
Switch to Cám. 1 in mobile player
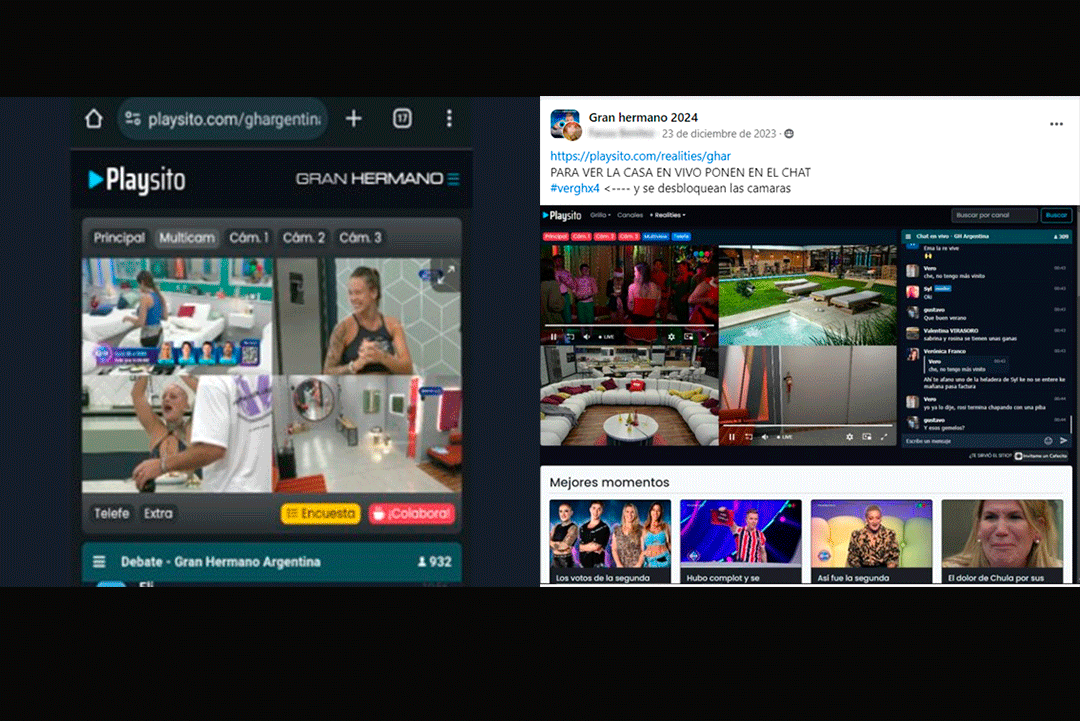(x=249, y=238)
